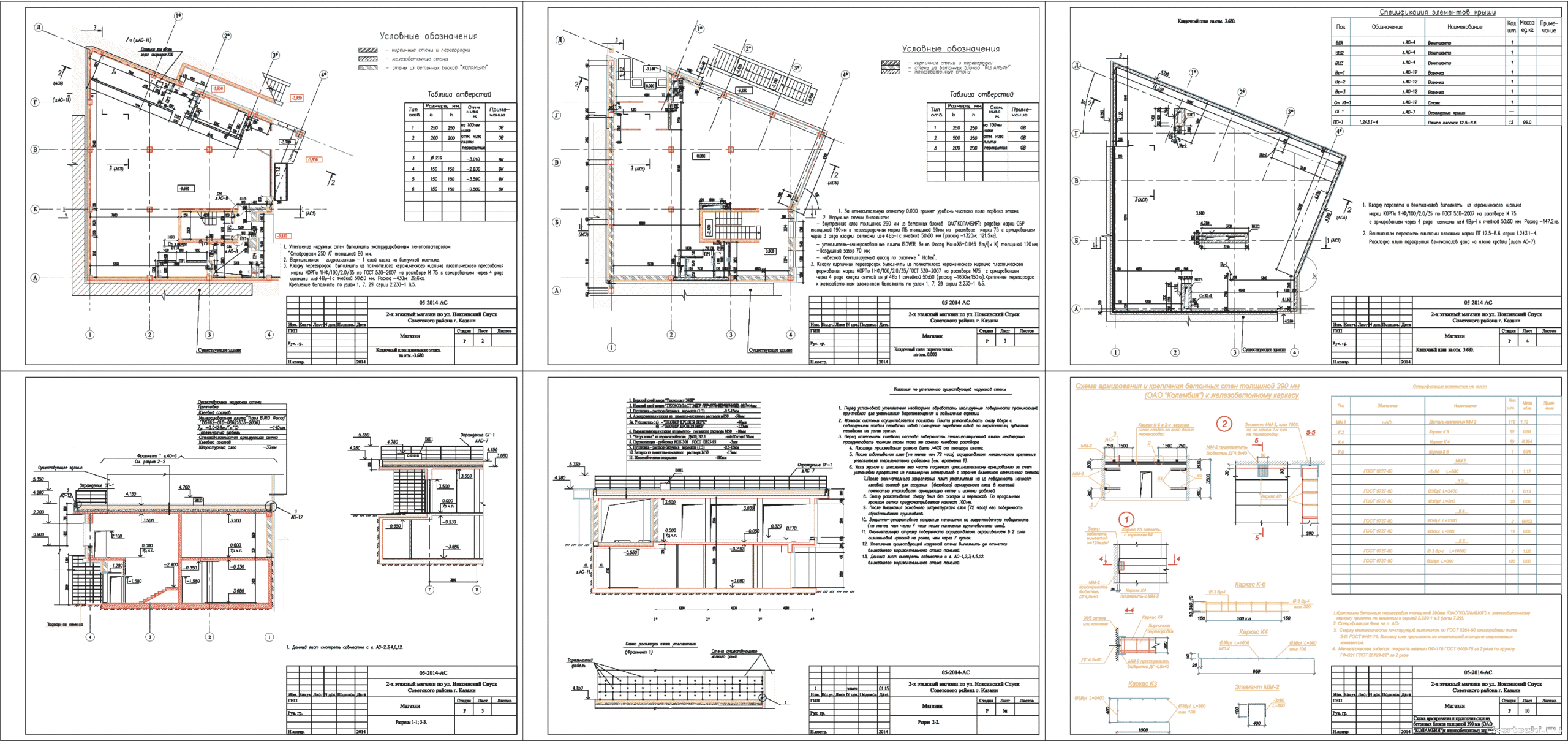Click 'Подпорная стенка' label on section sheet
The width and height of the screenshot is (1568, 741).
coord(65,625)
